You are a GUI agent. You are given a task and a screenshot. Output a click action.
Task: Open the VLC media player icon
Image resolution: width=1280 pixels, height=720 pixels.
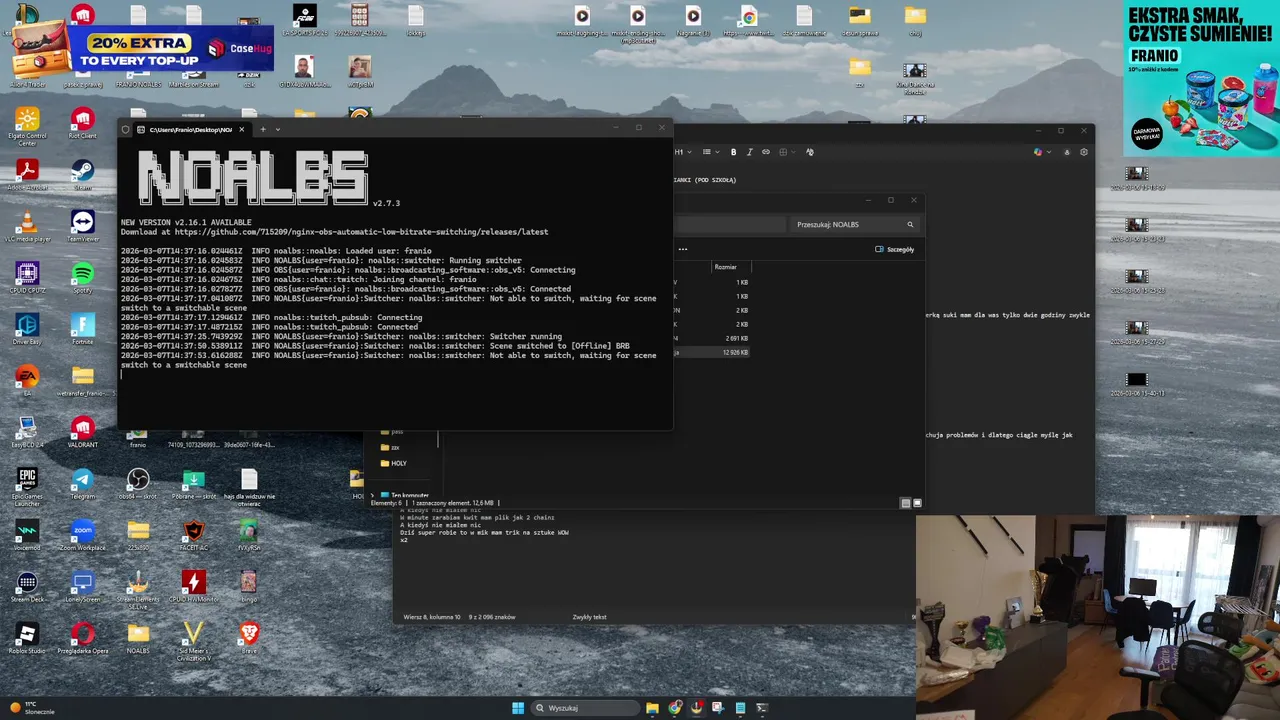27,227
